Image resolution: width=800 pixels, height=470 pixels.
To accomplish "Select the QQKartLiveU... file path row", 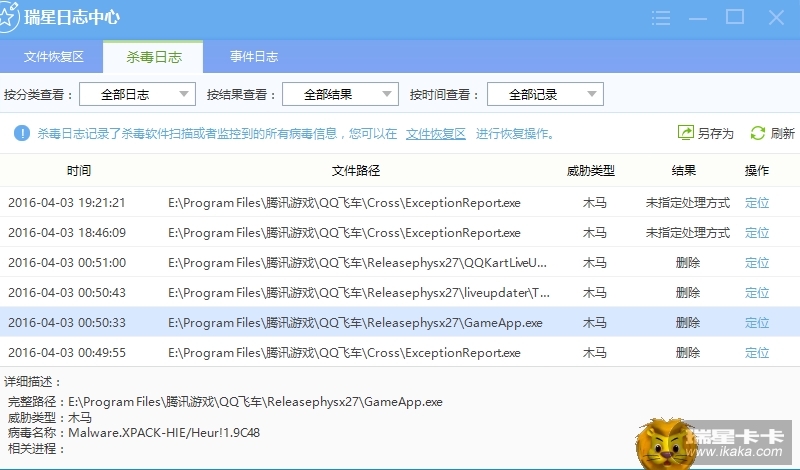I will pos(357,263).
